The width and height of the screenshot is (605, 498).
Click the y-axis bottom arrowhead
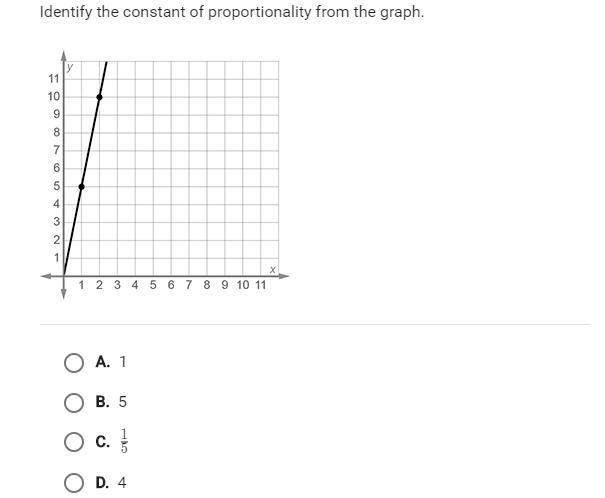(64, 294)
